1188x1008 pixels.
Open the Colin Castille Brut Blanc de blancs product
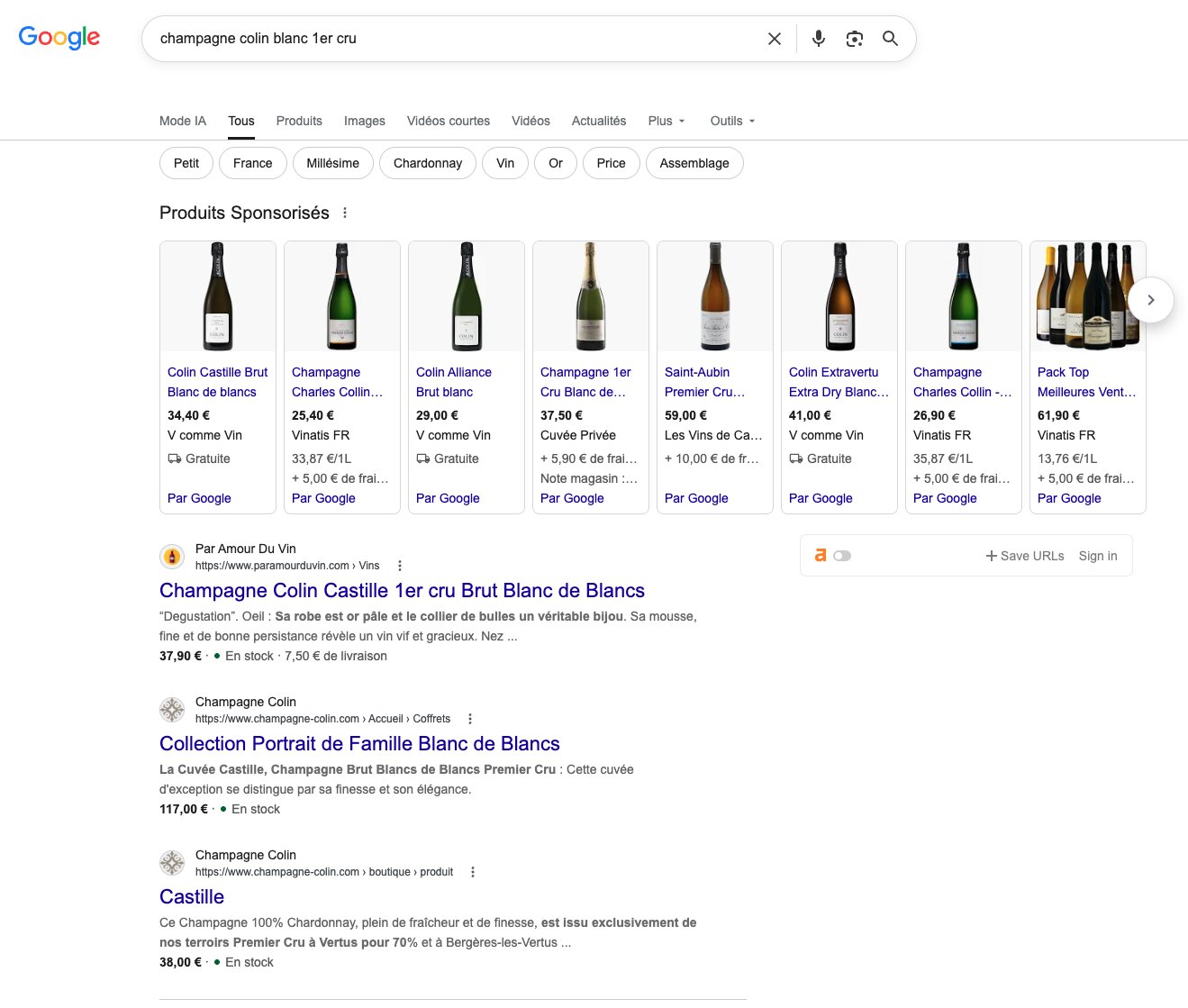[218, 382]
